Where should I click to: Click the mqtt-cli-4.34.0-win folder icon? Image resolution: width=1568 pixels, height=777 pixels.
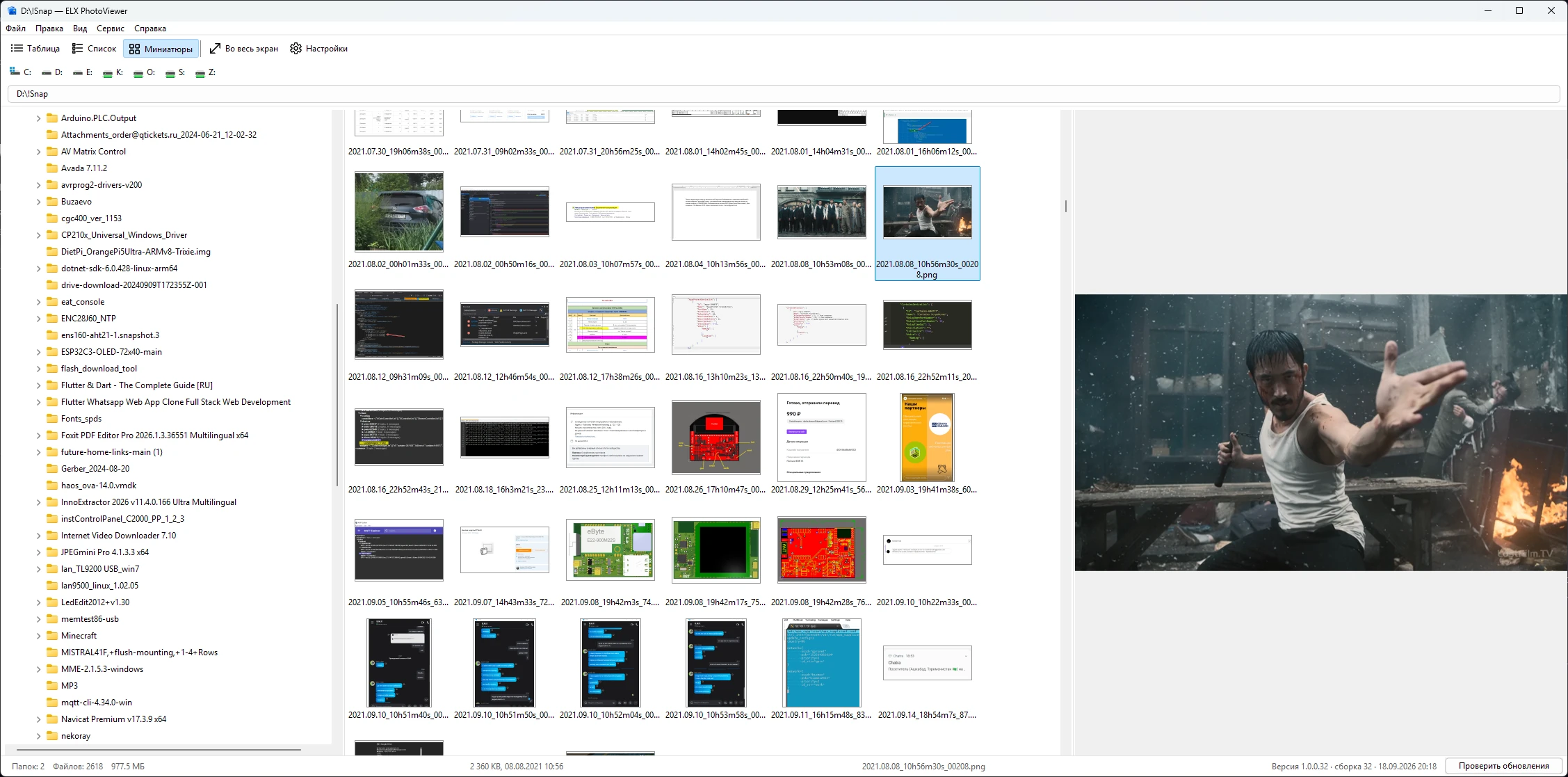coord(52,703)
